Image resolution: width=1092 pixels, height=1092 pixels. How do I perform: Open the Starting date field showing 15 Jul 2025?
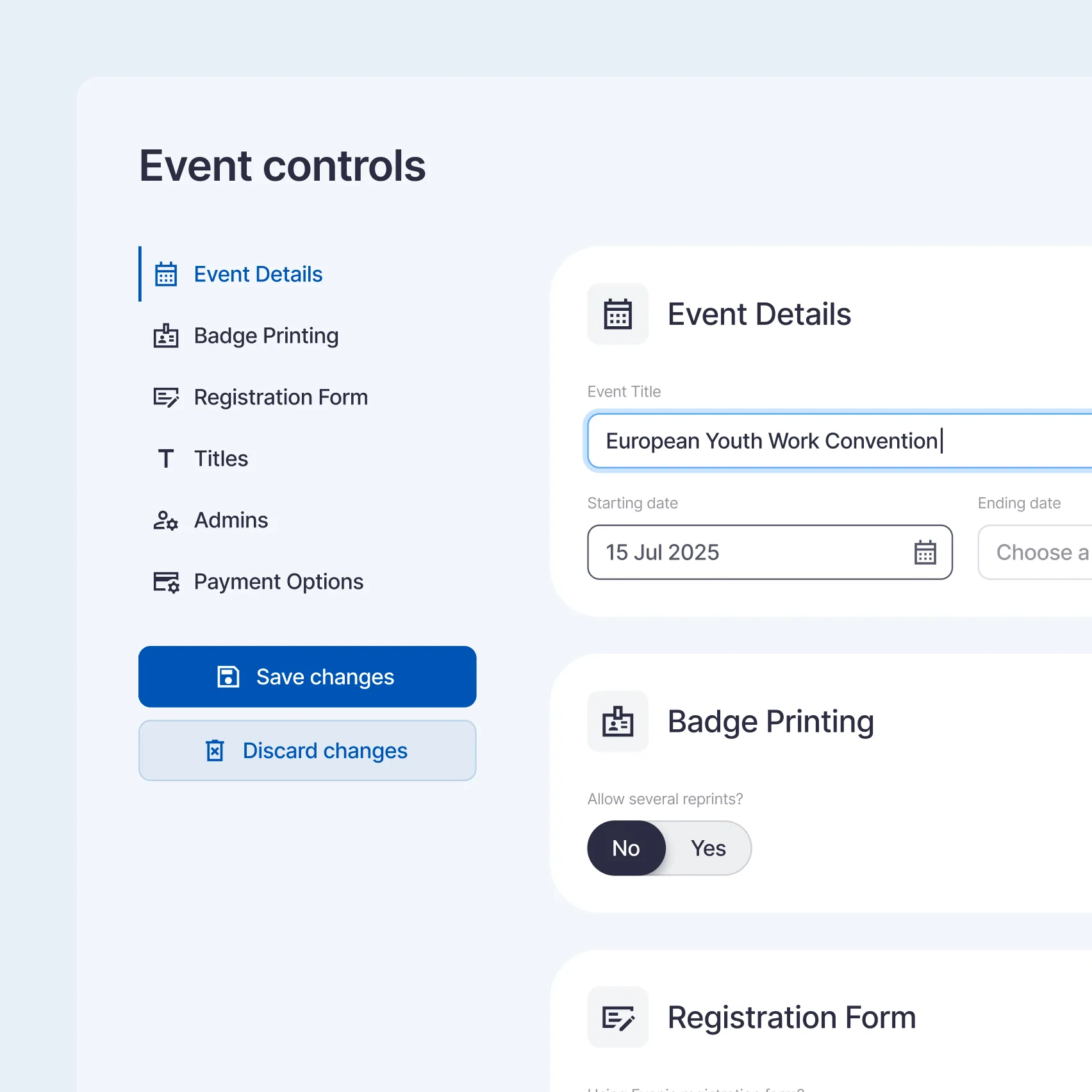[770, 552]
